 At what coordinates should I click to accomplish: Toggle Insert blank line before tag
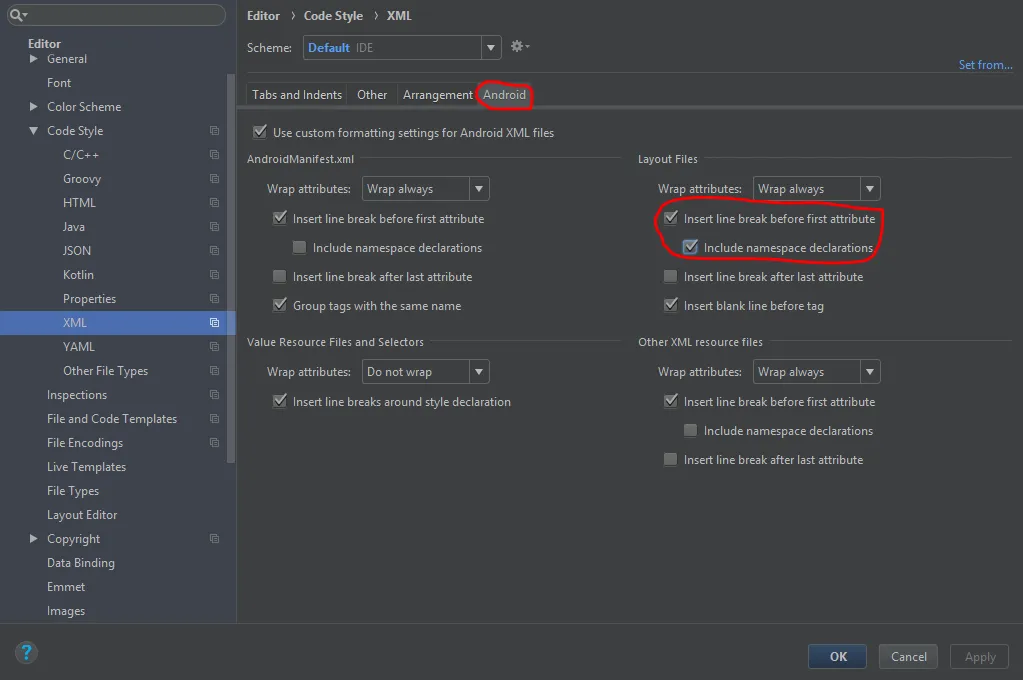671,305
